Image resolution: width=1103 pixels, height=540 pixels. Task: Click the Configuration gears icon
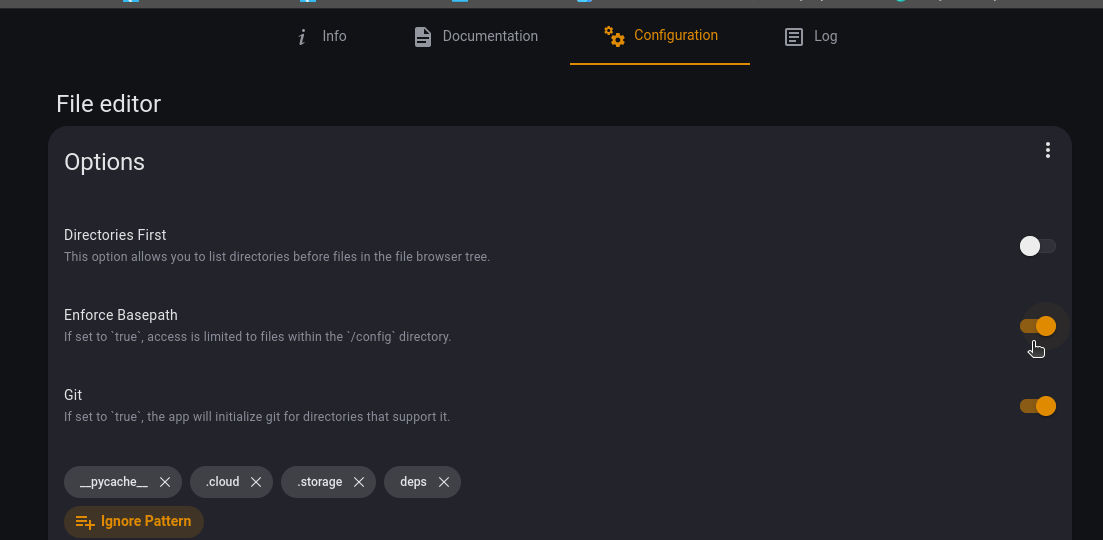coord(614,37)
